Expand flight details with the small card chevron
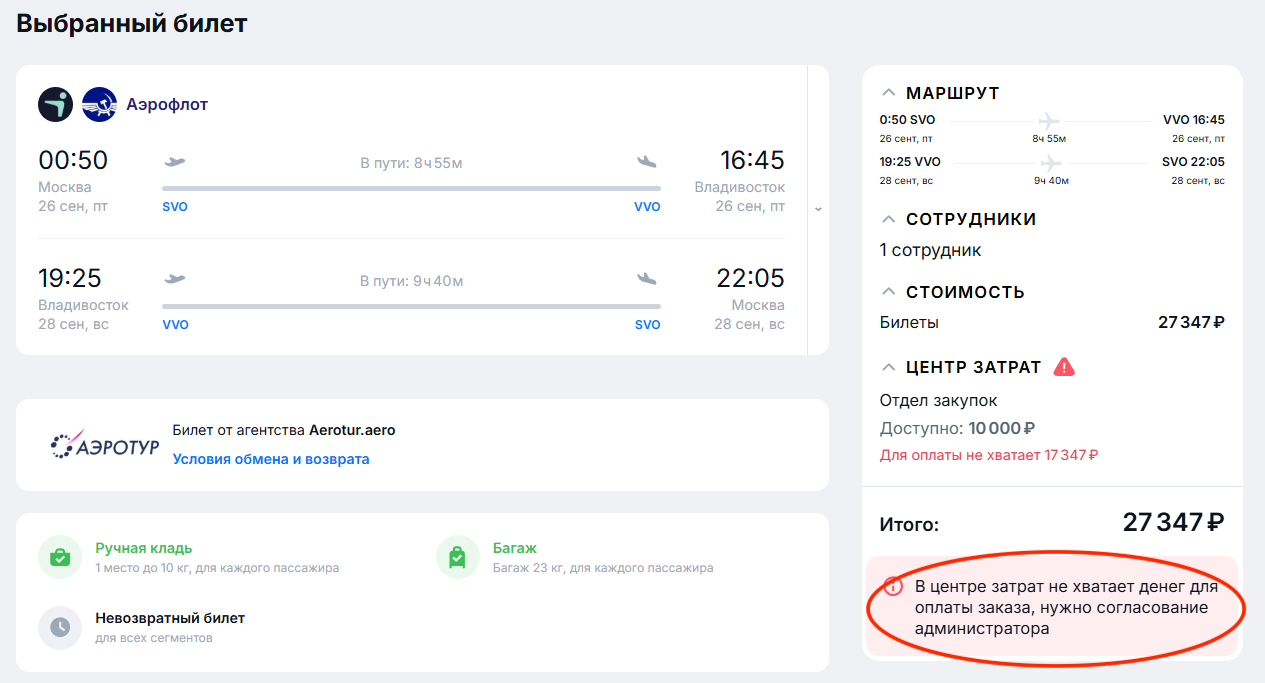This screenshot has height=683, width=1265. [x=818, y=209]
